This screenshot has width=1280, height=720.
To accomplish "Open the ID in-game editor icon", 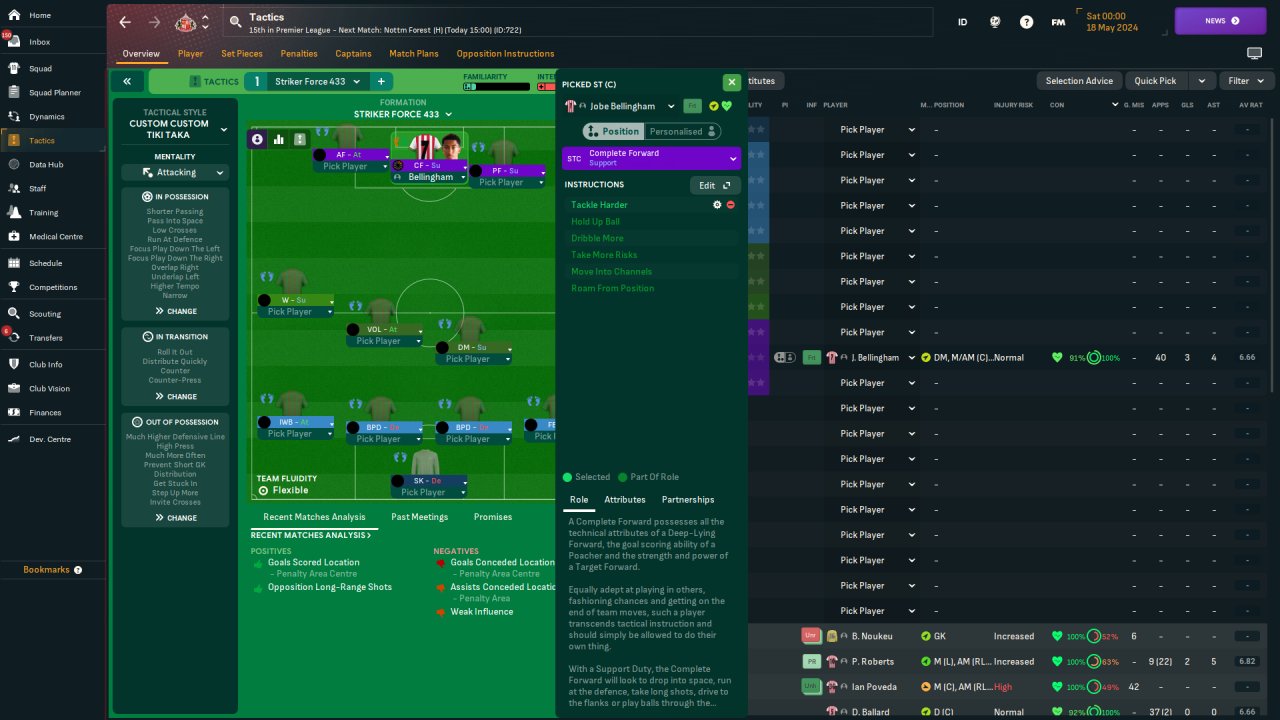I will [x=963, y=22].
